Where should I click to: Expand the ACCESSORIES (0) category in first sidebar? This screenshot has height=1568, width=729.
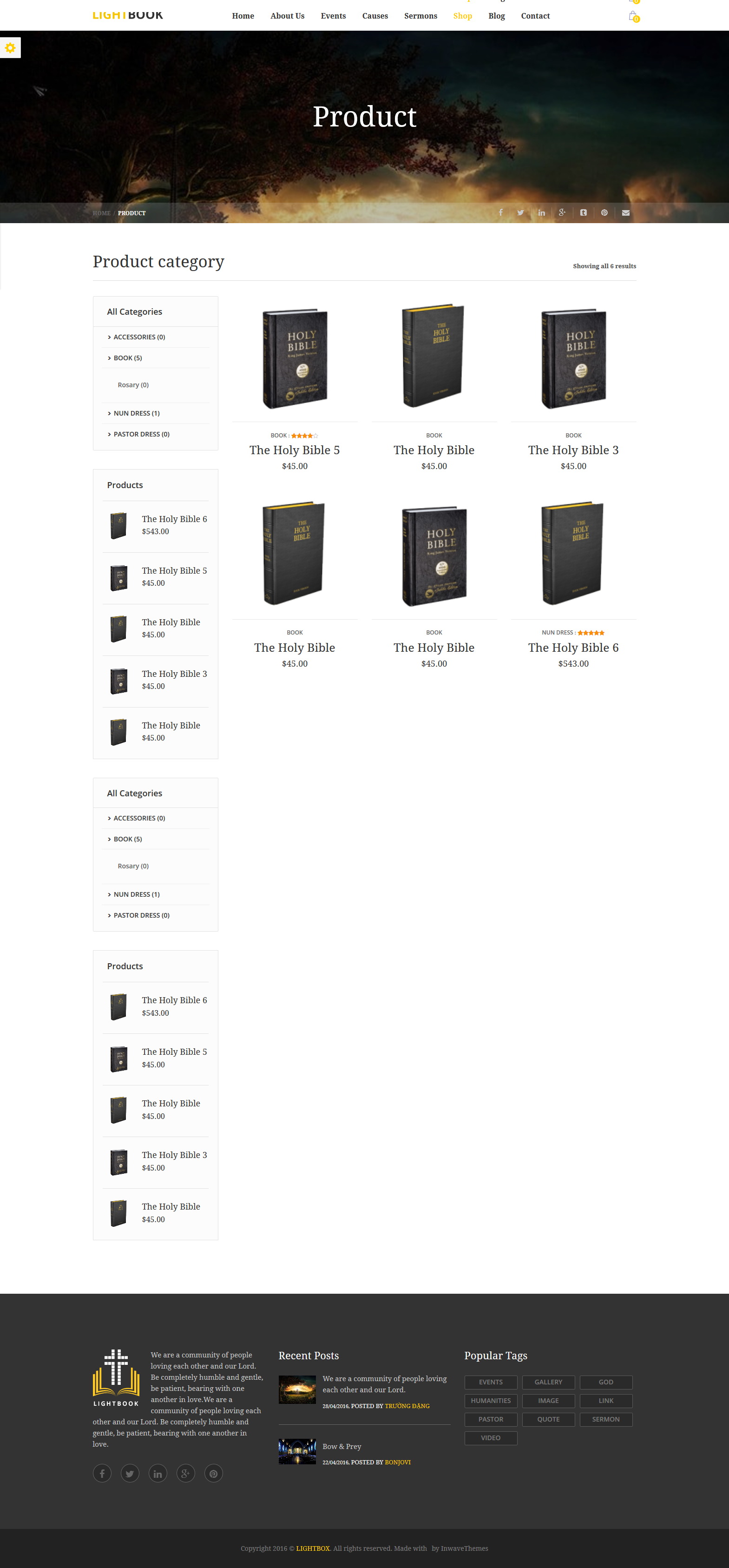[x=136, y=337]
